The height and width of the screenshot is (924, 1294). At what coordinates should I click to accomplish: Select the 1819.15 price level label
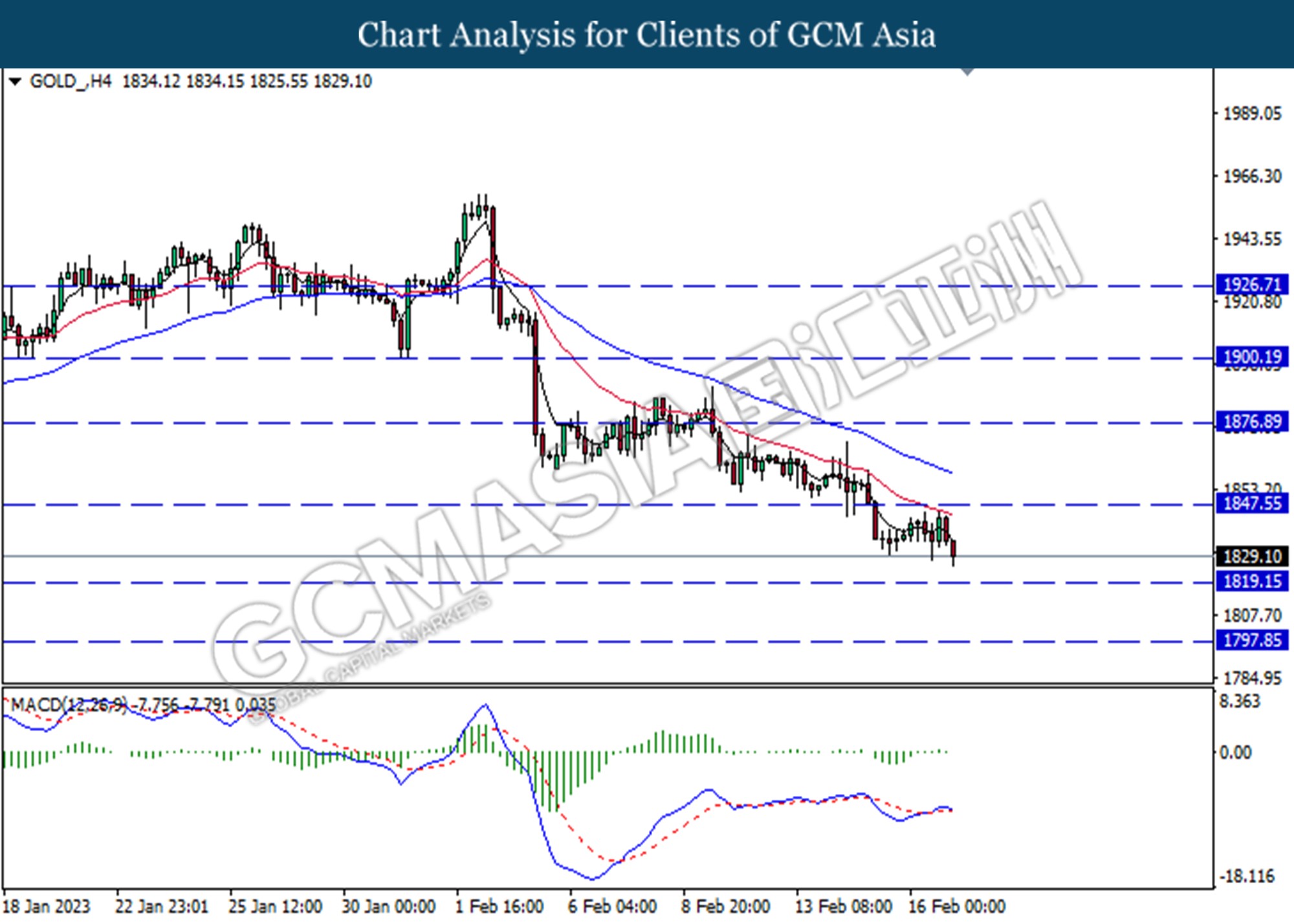[1252, 581]
